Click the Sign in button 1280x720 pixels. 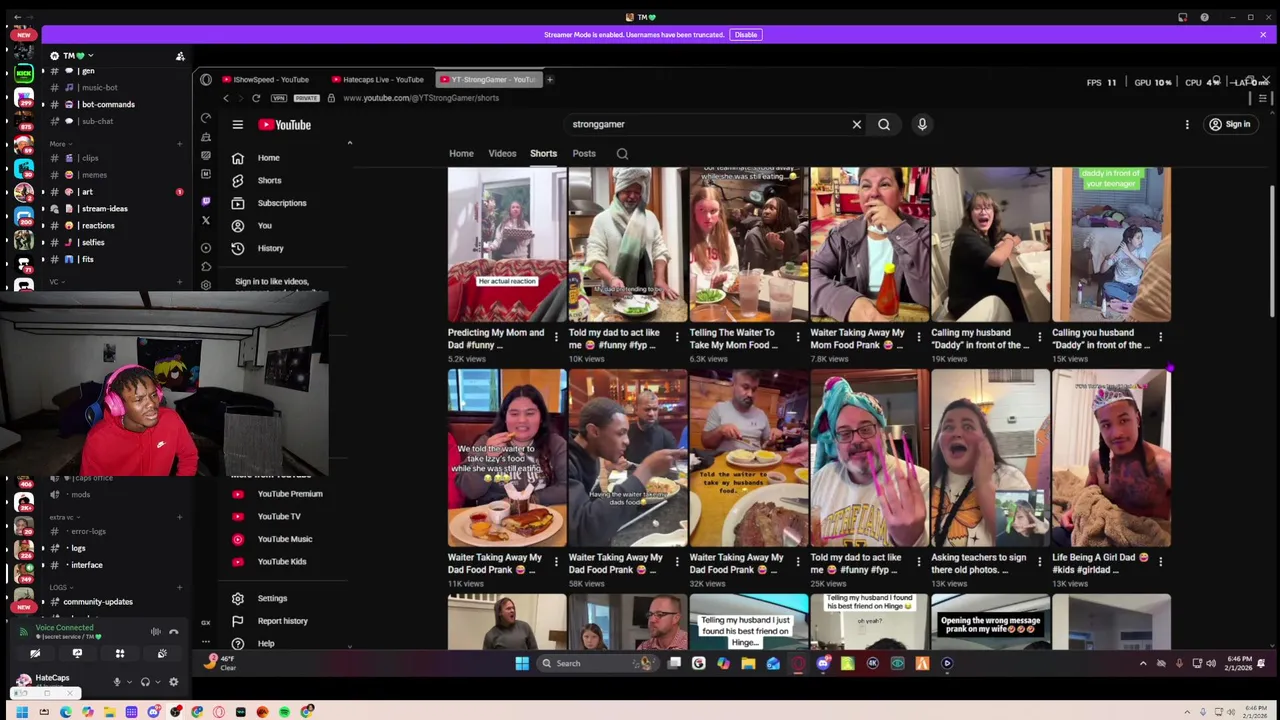click(1230, 125)
